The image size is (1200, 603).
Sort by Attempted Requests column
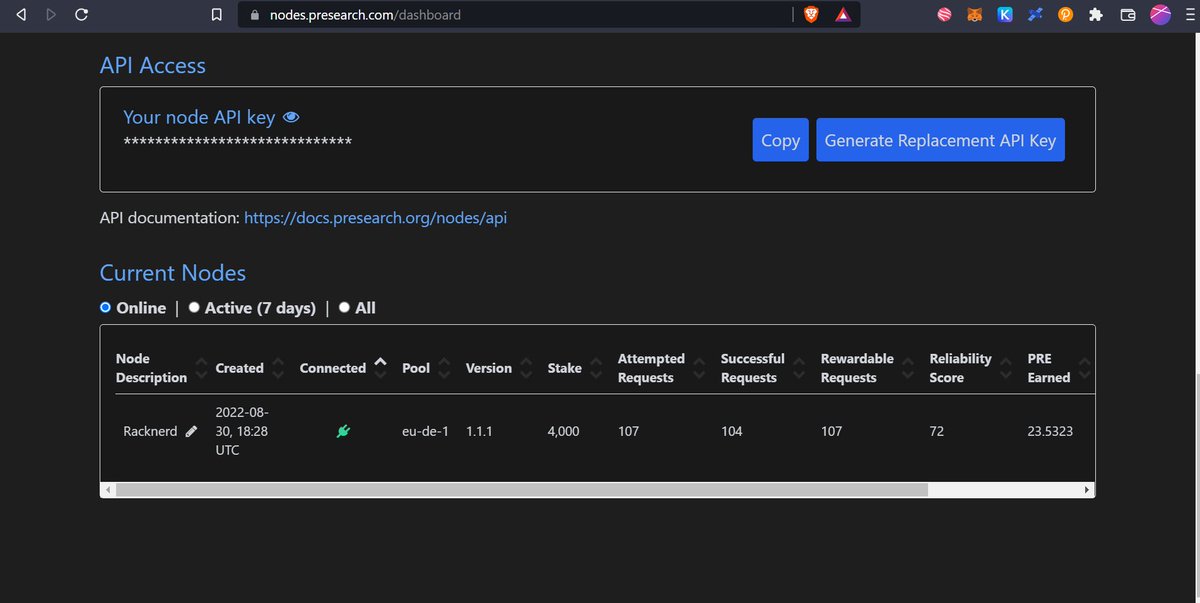[x=699, y=368]
